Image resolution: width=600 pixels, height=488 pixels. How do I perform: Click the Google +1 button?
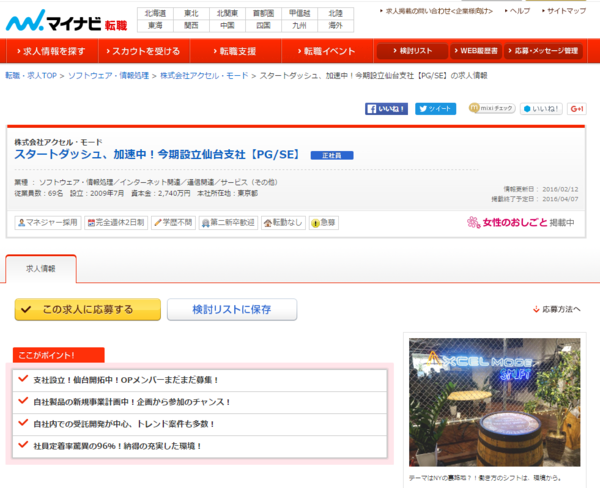coord(577,109)
